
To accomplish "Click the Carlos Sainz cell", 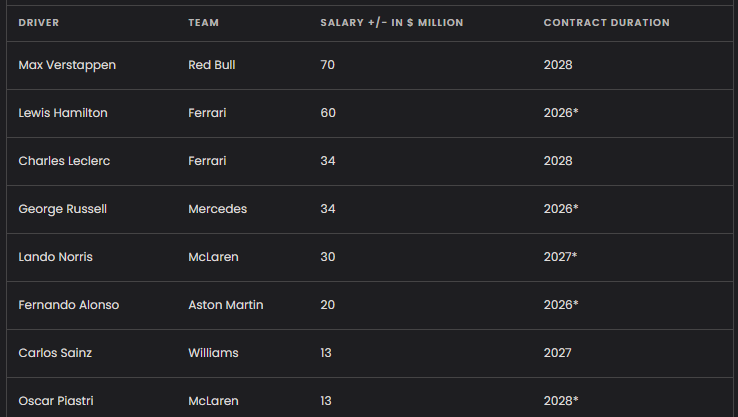I will [55, 353].
